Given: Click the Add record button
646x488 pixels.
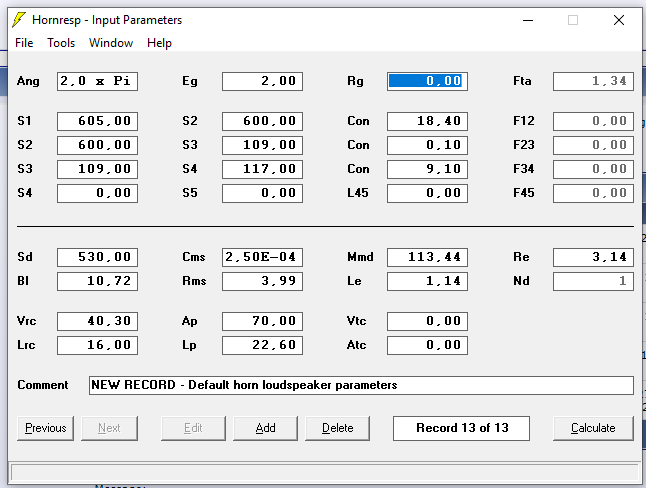Looking at the screenshot, I should [265, 428].
